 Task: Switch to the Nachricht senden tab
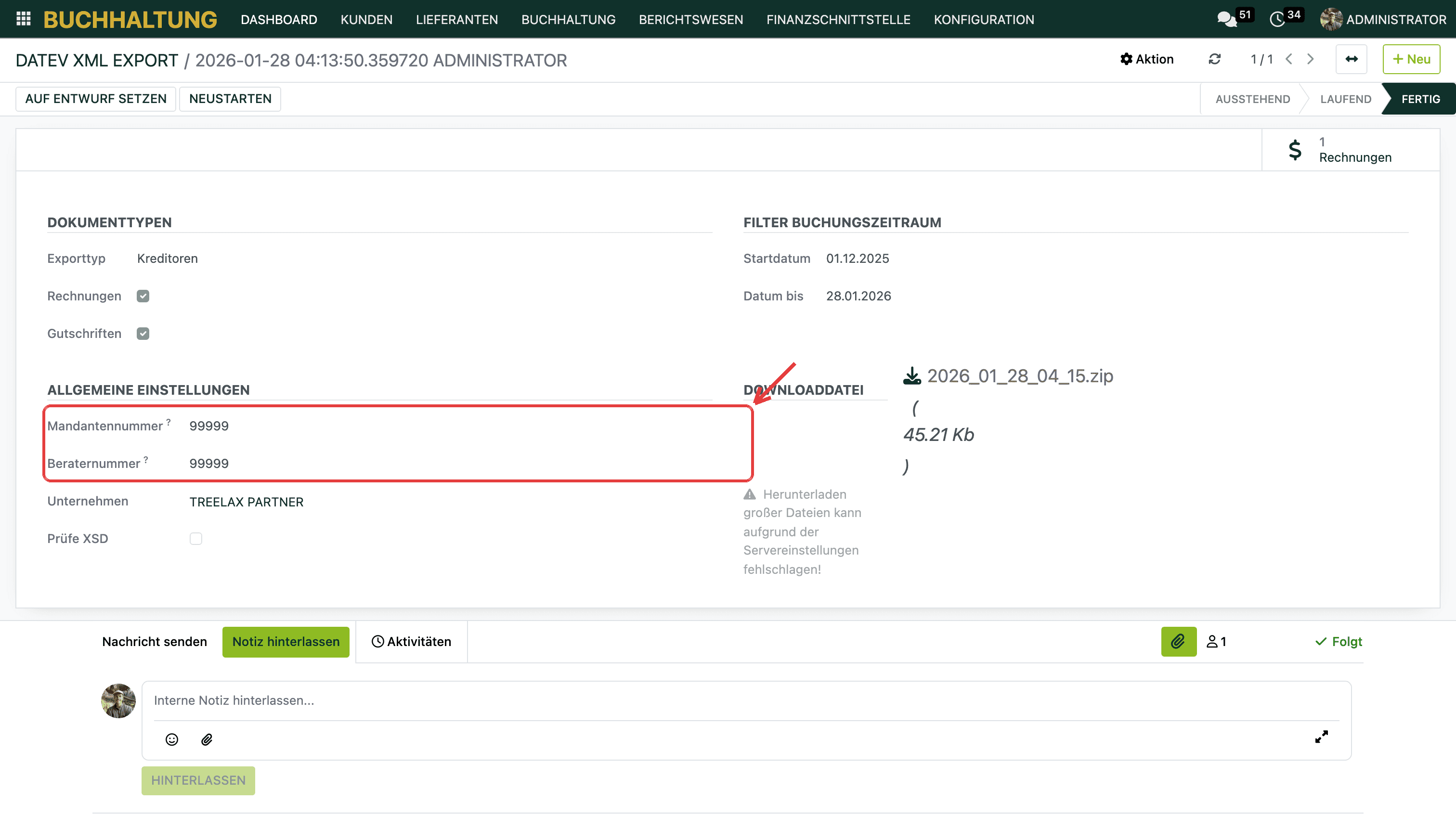point(155,642)
